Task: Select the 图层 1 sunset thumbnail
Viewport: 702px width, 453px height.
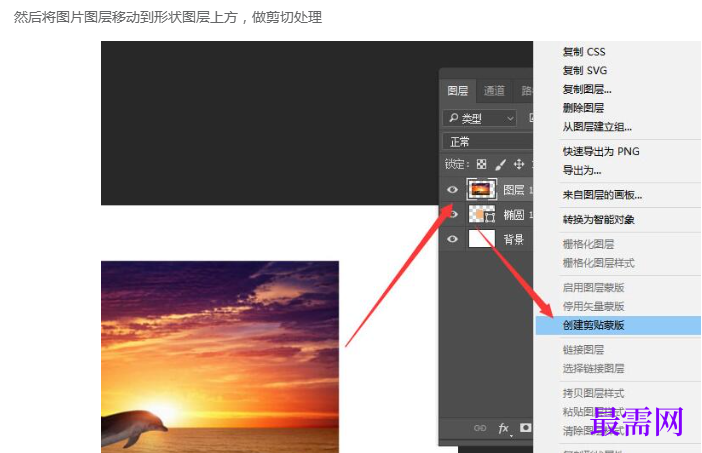Action: (482, 189)
